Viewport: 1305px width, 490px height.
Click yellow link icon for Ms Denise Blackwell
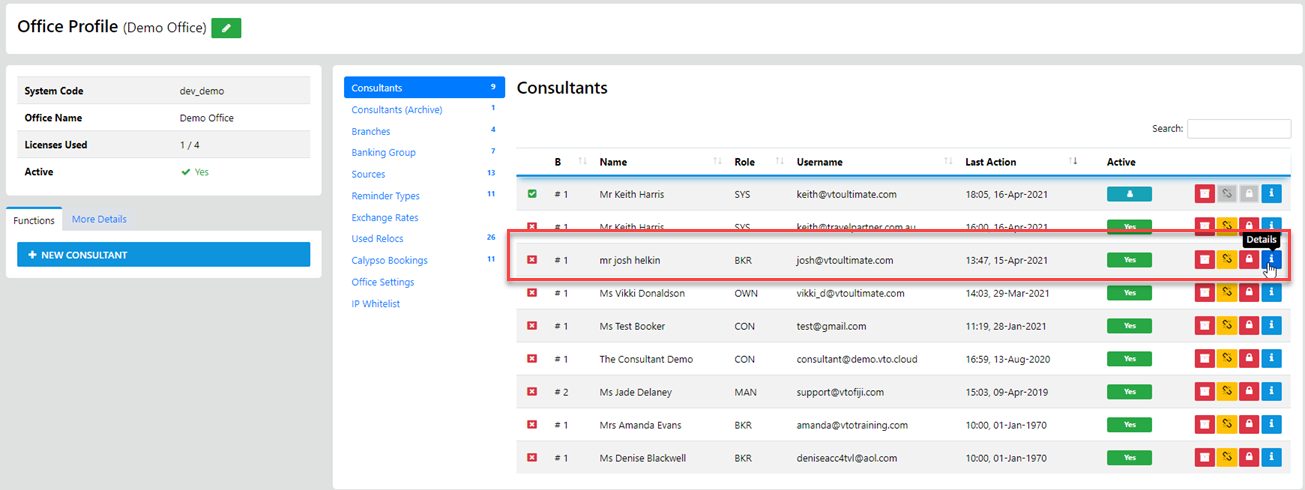pyautogui.click(x=1227, y=457)
